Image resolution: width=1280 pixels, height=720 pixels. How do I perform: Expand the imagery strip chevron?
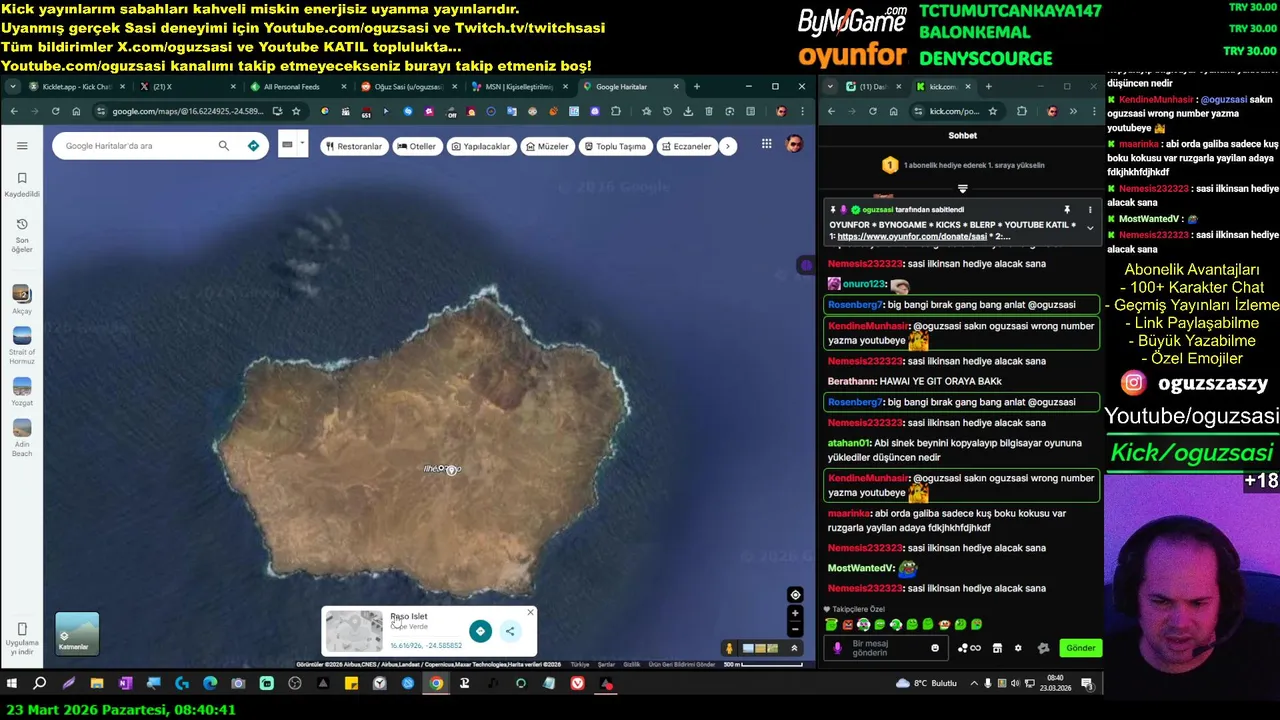pyautogui.click(x=794, y=648)
